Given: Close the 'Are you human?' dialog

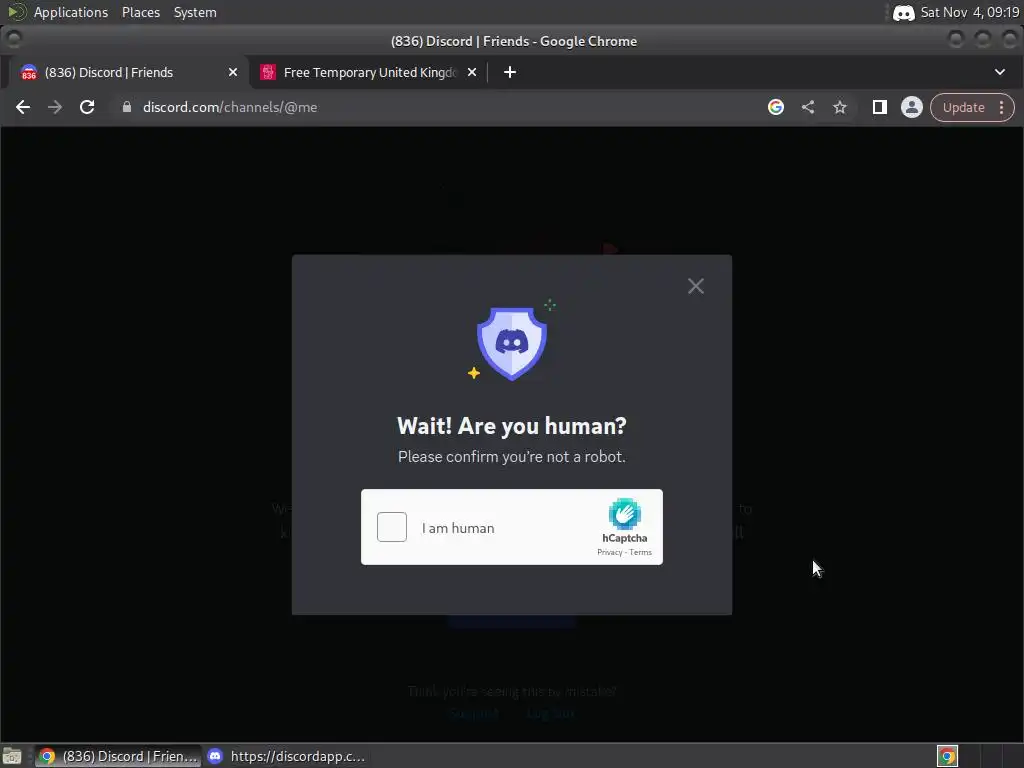Looking at the screenshot, I should [x=696, y=286].
